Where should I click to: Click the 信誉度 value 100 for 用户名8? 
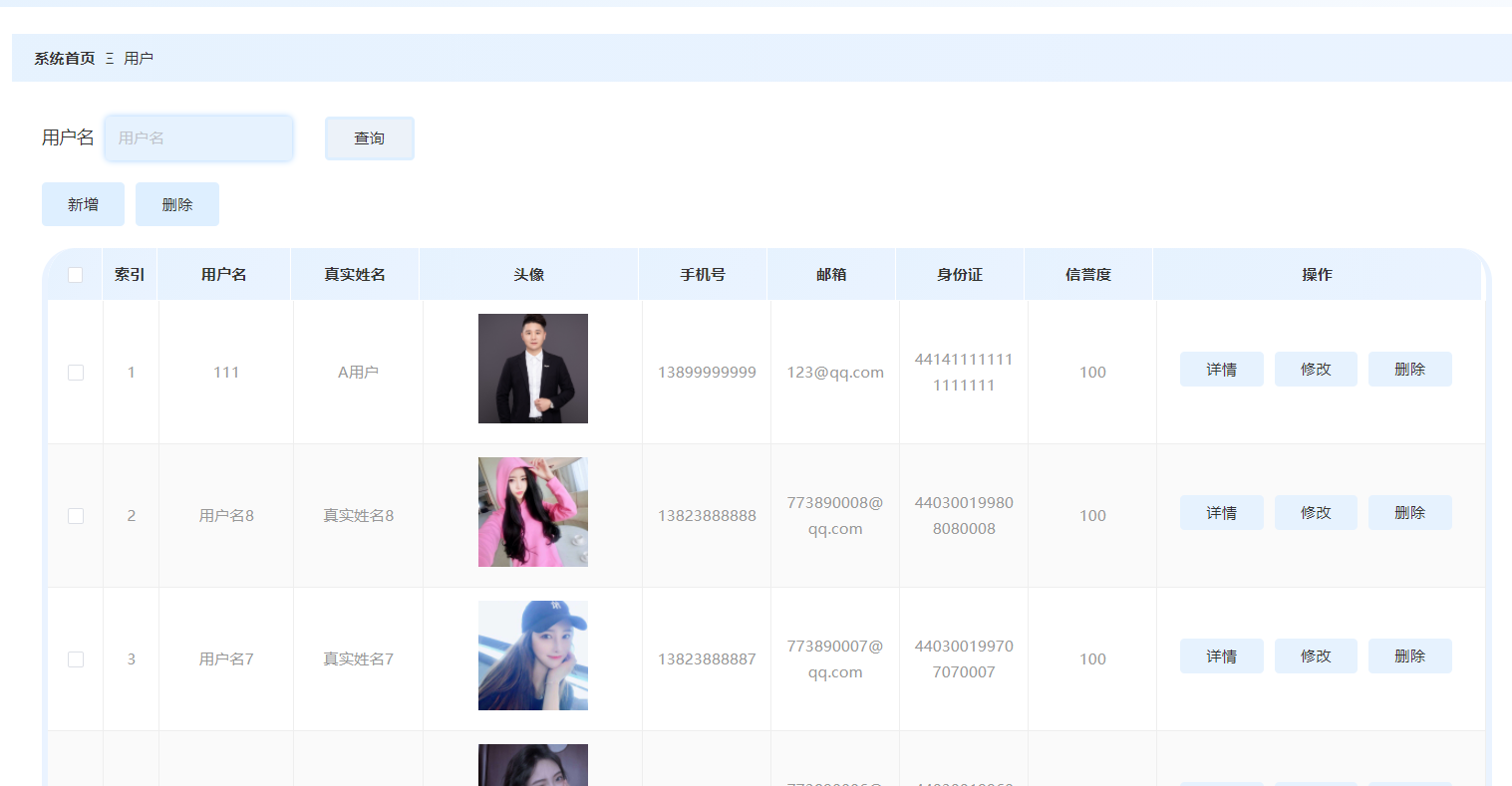point(1092,516)
